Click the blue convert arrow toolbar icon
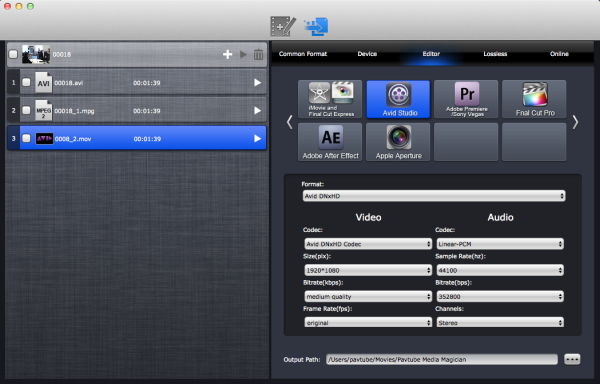 316,27
